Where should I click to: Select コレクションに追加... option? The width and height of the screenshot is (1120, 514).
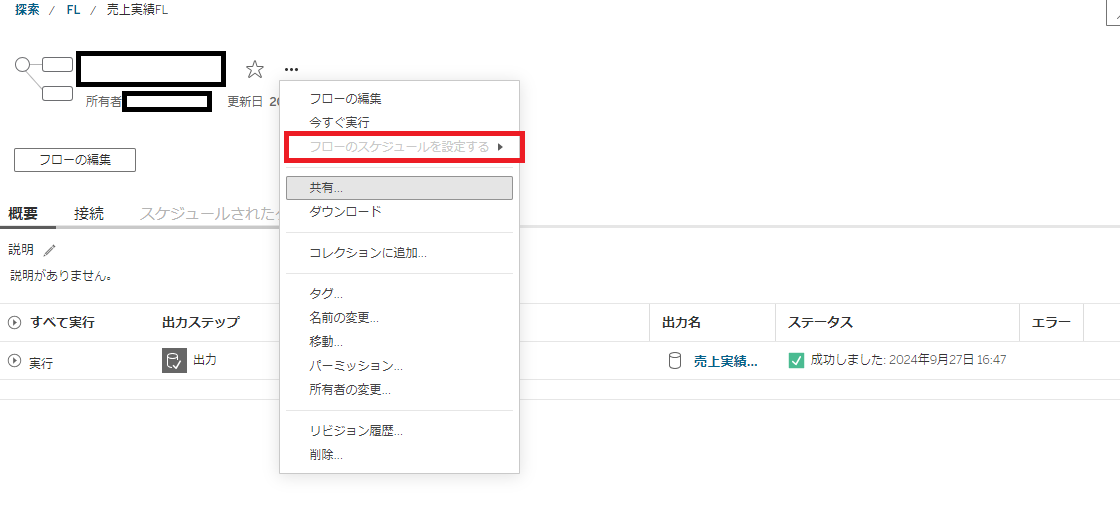399,253
